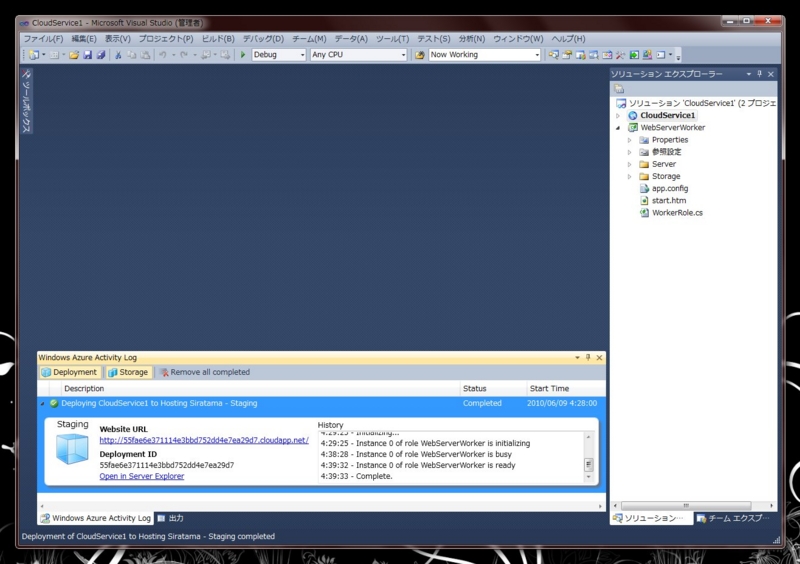800x564 pixels.
Task: Click the Command Window toolbar icon
Action: click(x=661, y=55)
